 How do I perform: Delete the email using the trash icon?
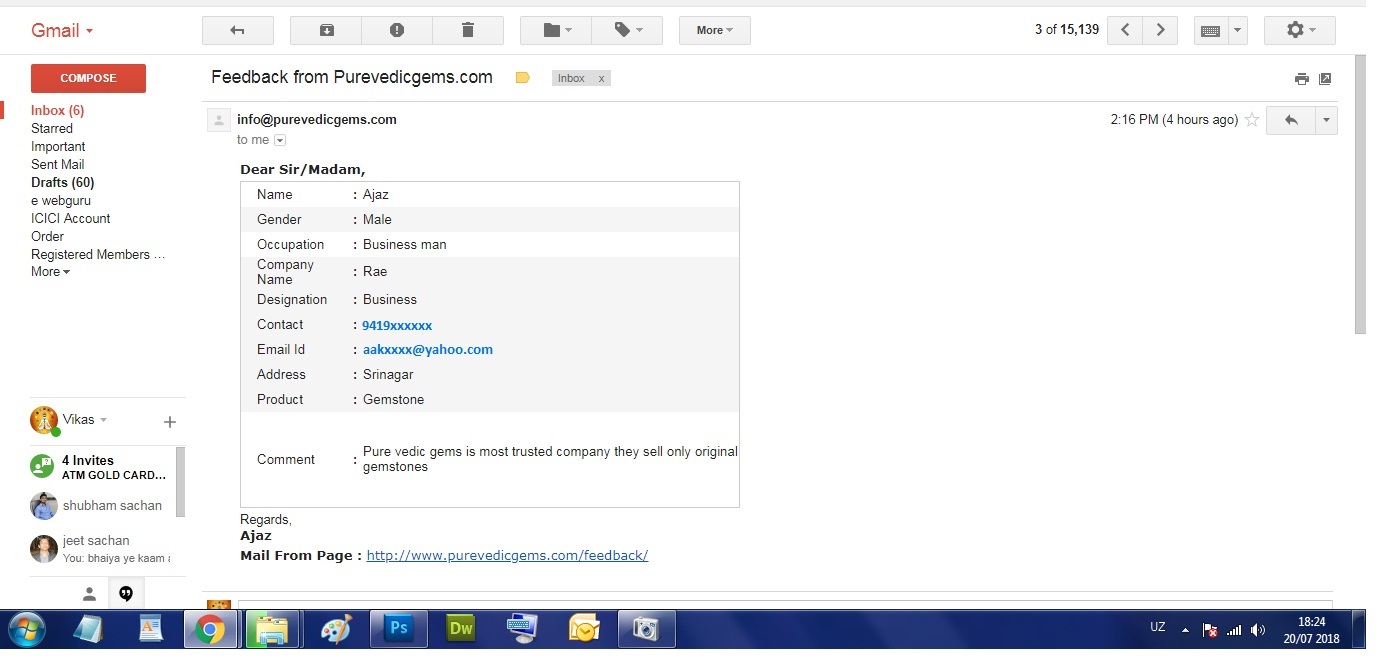467,30
